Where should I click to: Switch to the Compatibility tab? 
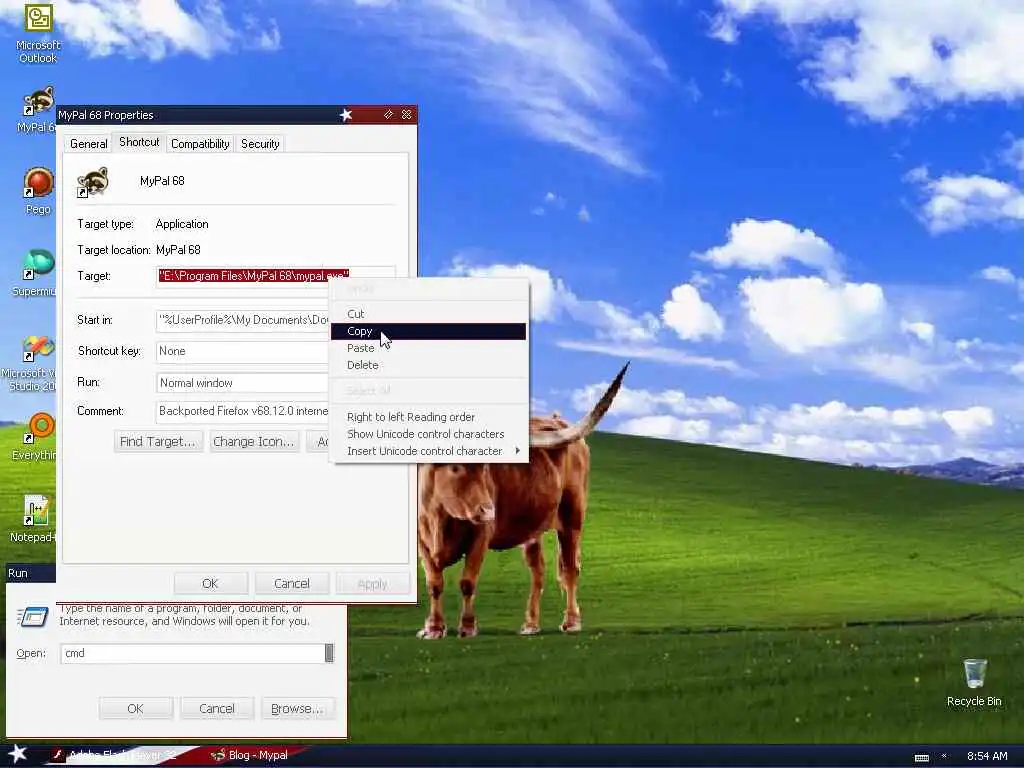(200, 144)
